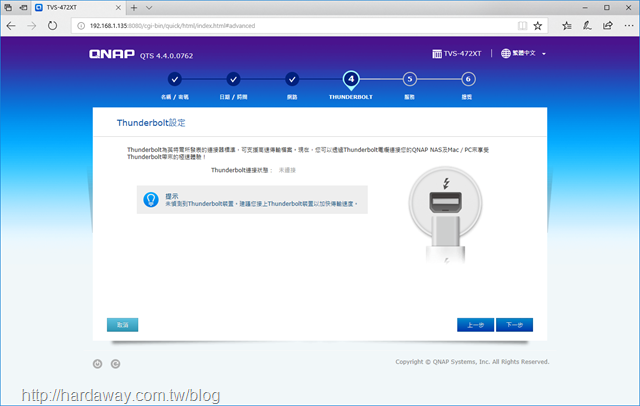The image size is (640, 406).
Task: Reload the current page
Action: (x=52, y=26)
